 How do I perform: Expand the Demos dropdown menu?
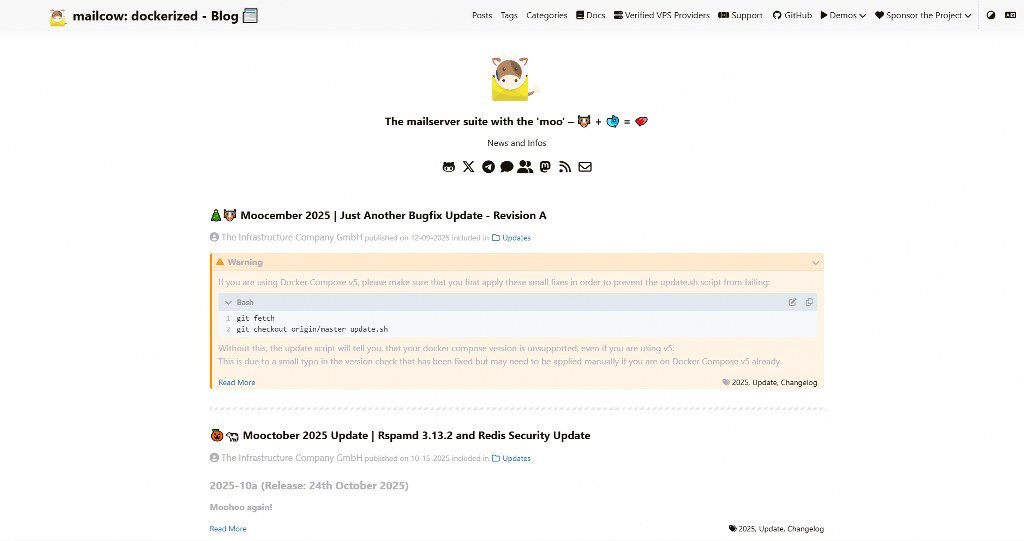tap(843, 15)
